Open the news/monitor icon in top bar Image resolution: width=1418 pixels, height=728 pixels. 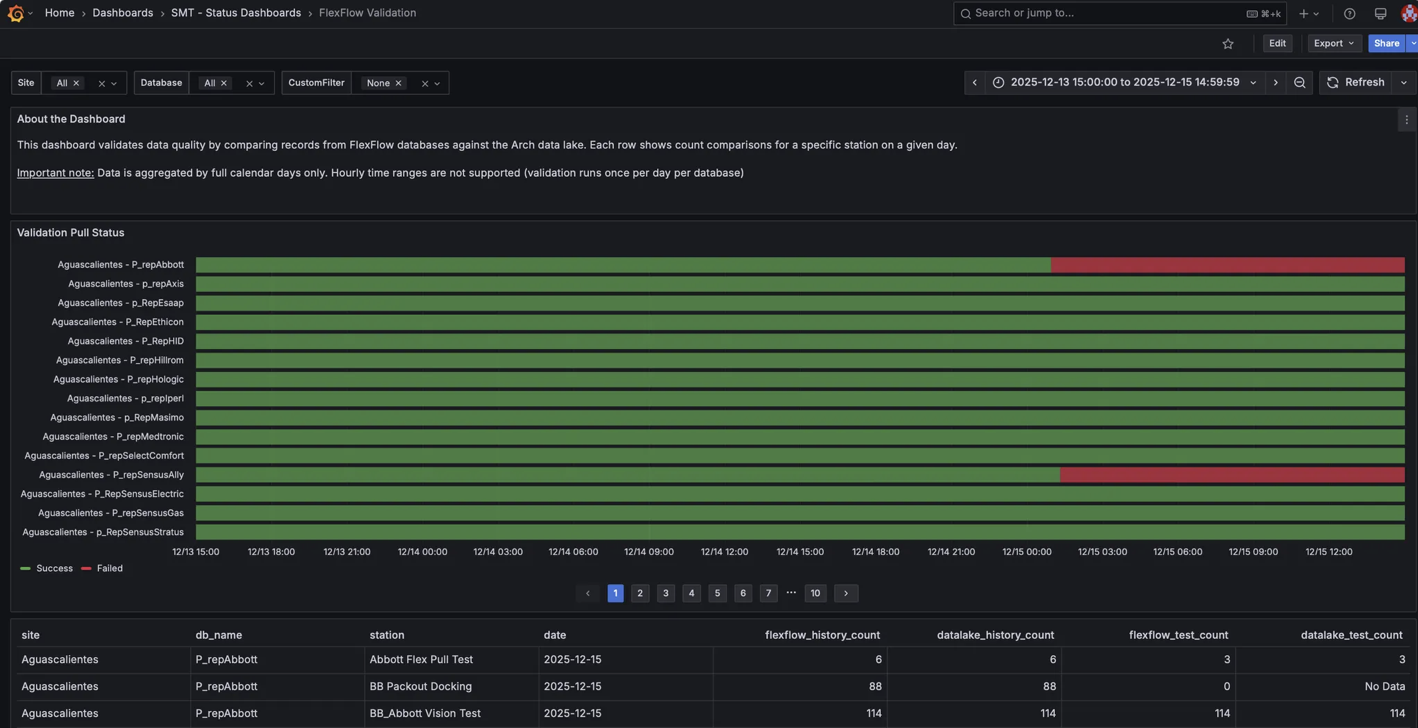click(x=1380, y=13)
